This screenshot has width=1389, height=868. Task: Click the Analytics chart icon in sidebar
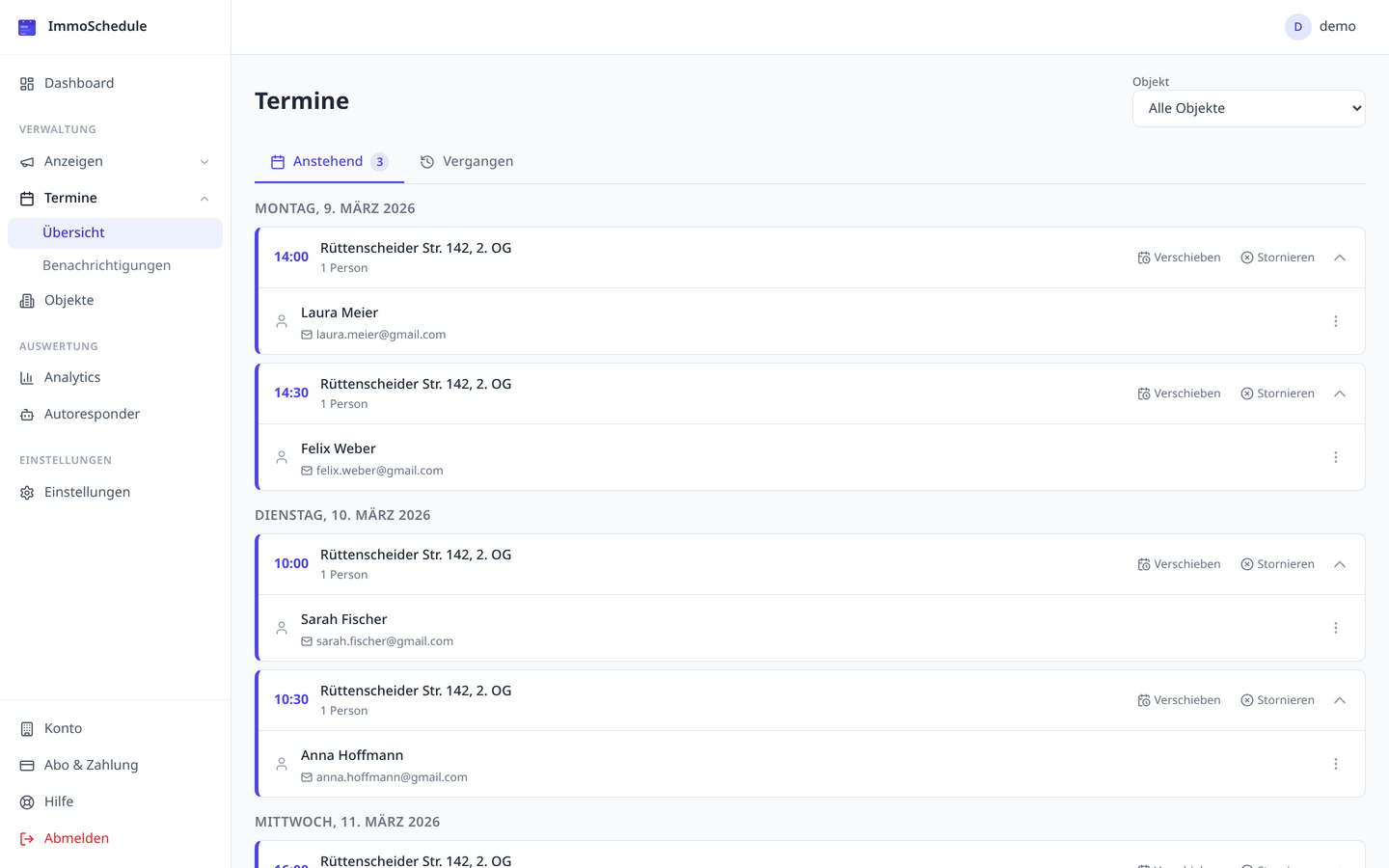coord(27,378)
